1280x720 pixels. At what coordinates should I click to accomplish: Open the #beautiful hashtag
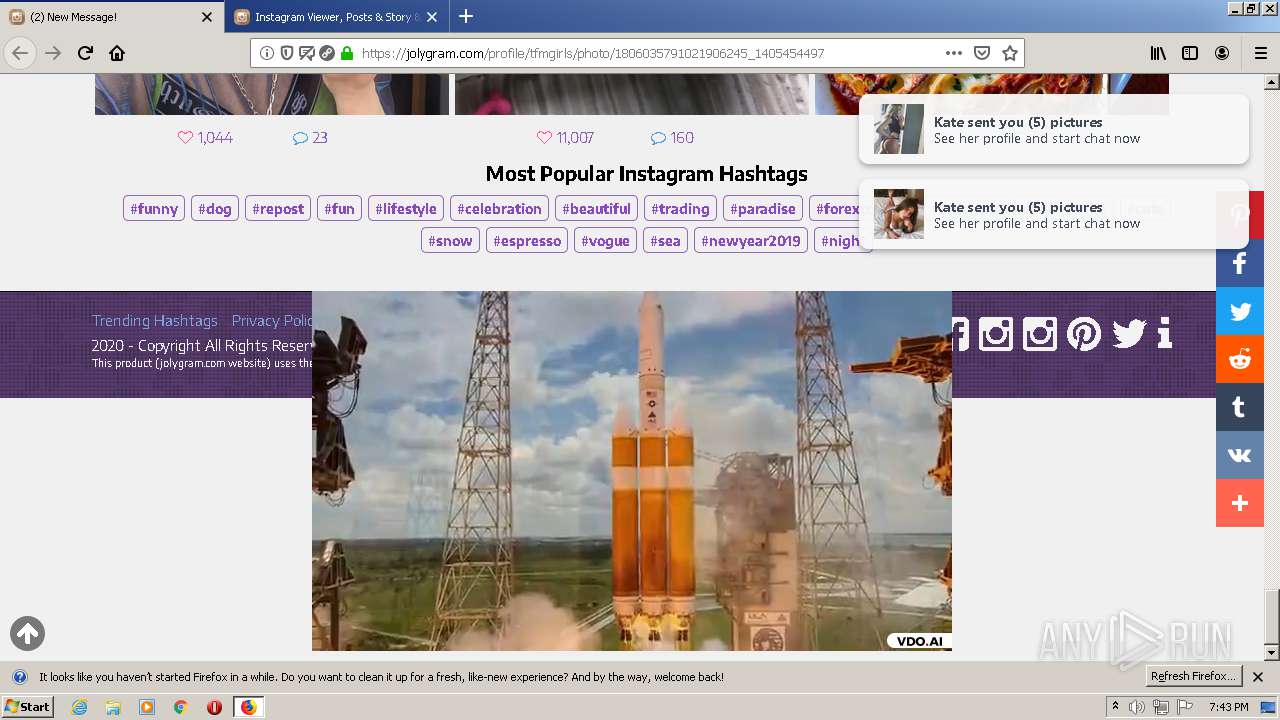[x=596, y=209]
